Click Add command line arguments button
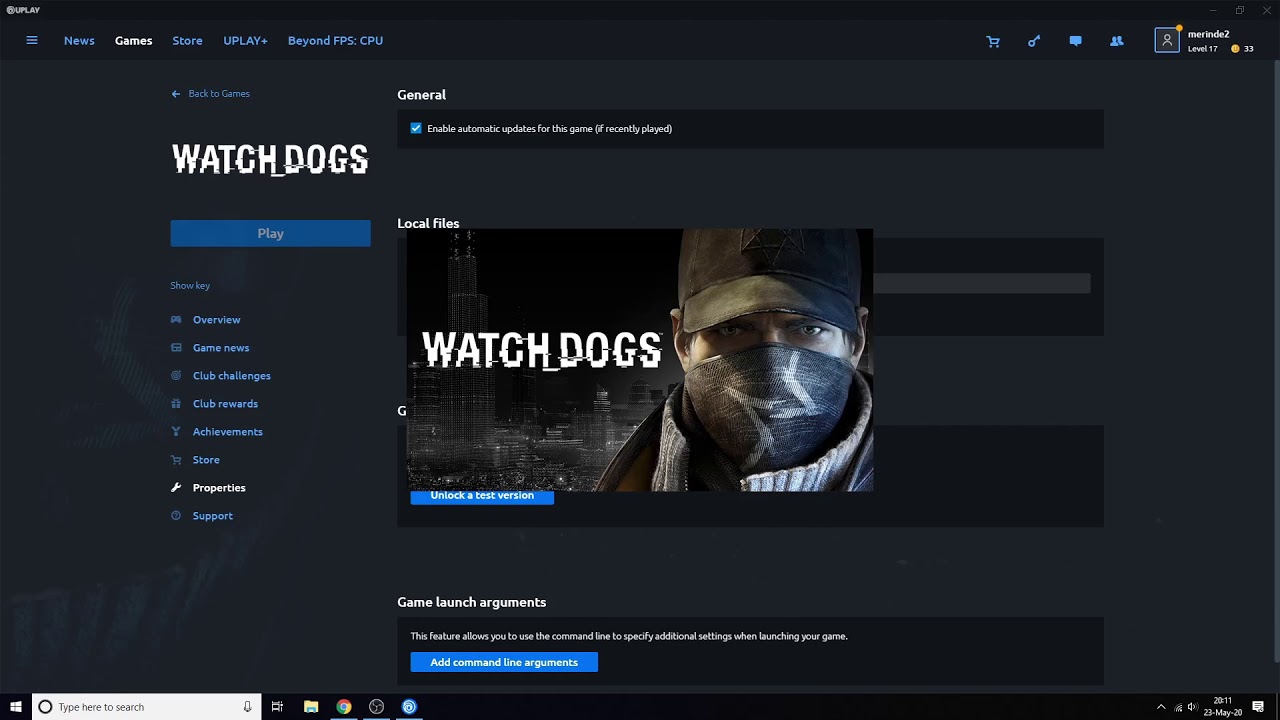This screenshot has width=1280, height=720. tap(504, 662)
